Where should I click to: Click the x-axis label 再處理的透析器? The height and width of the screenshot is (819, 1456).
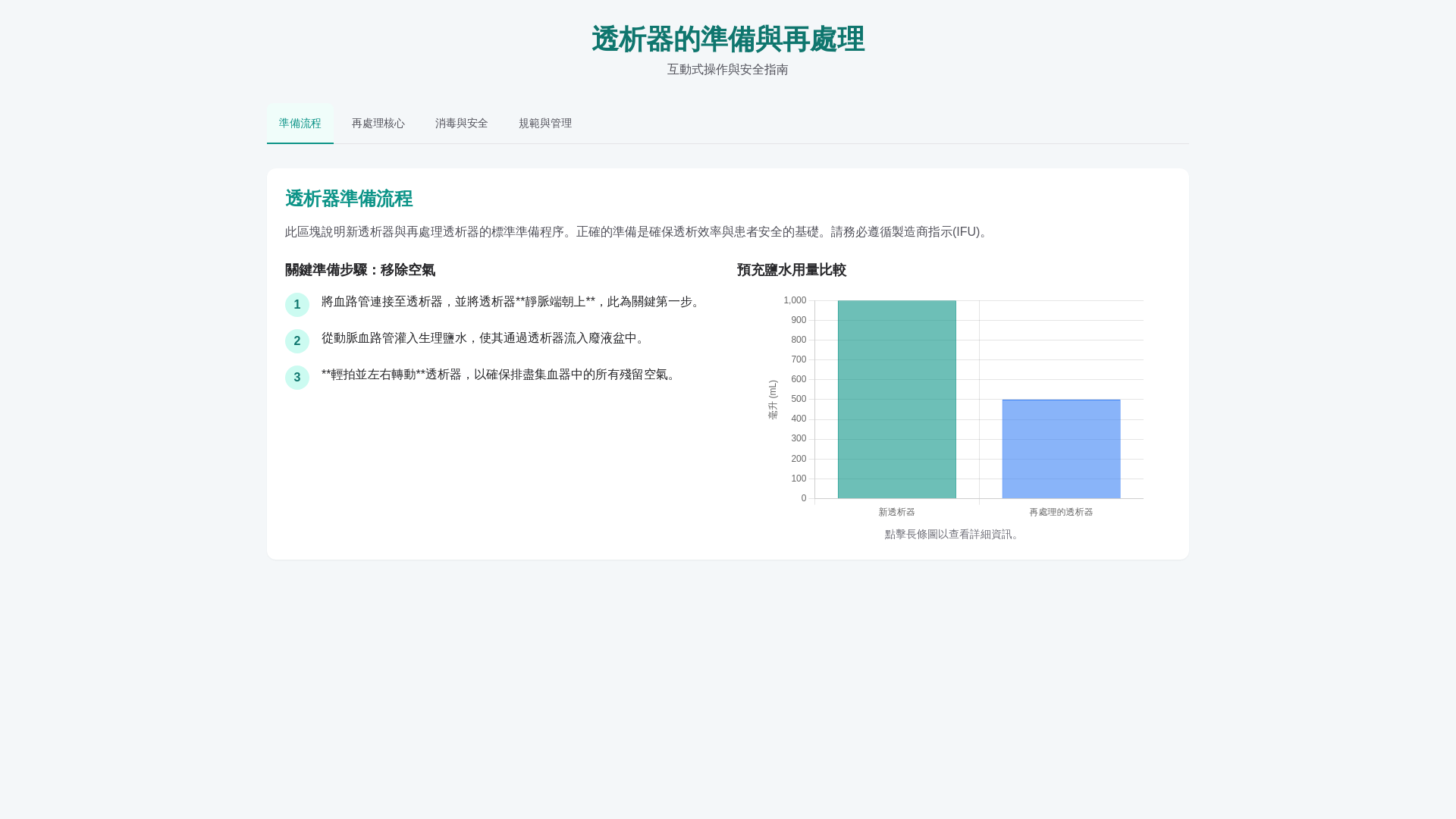(x=1061, y=513)
